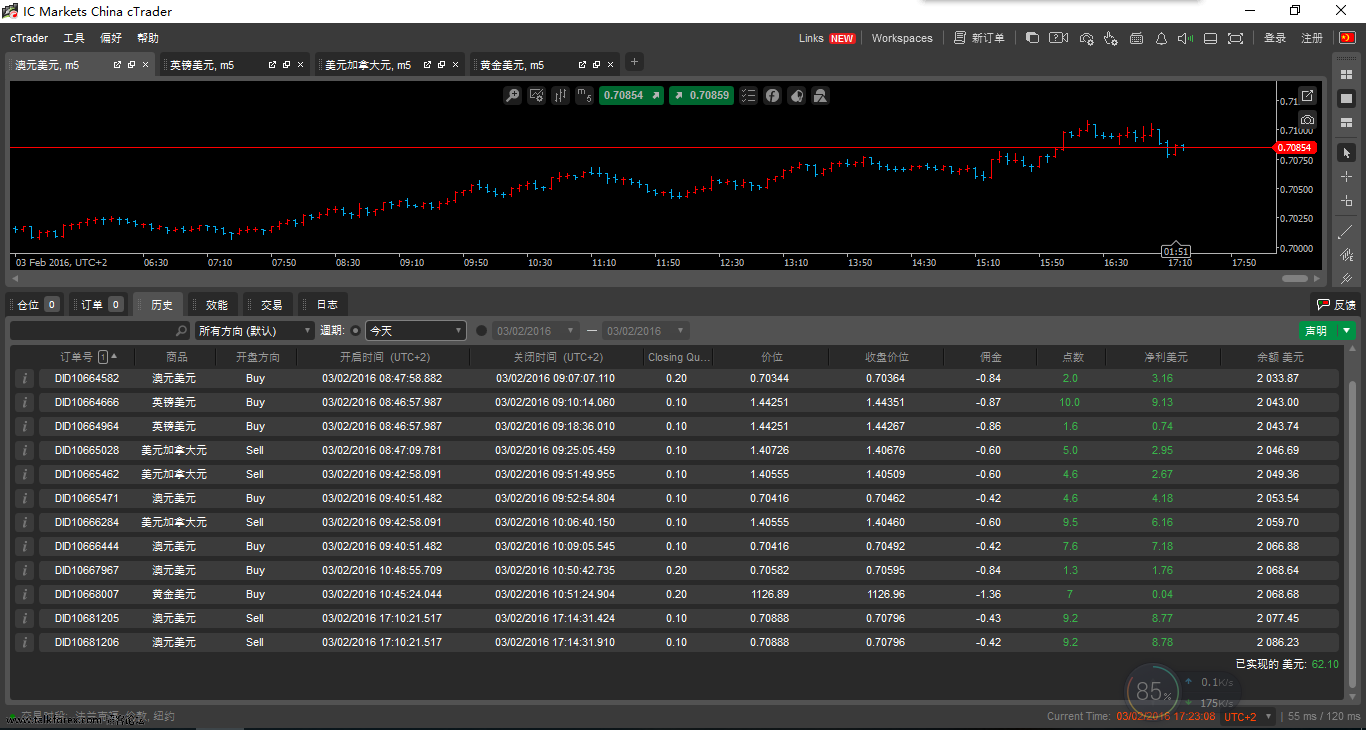Open the chart zoom magnifier tool

(x=512, y=96)
